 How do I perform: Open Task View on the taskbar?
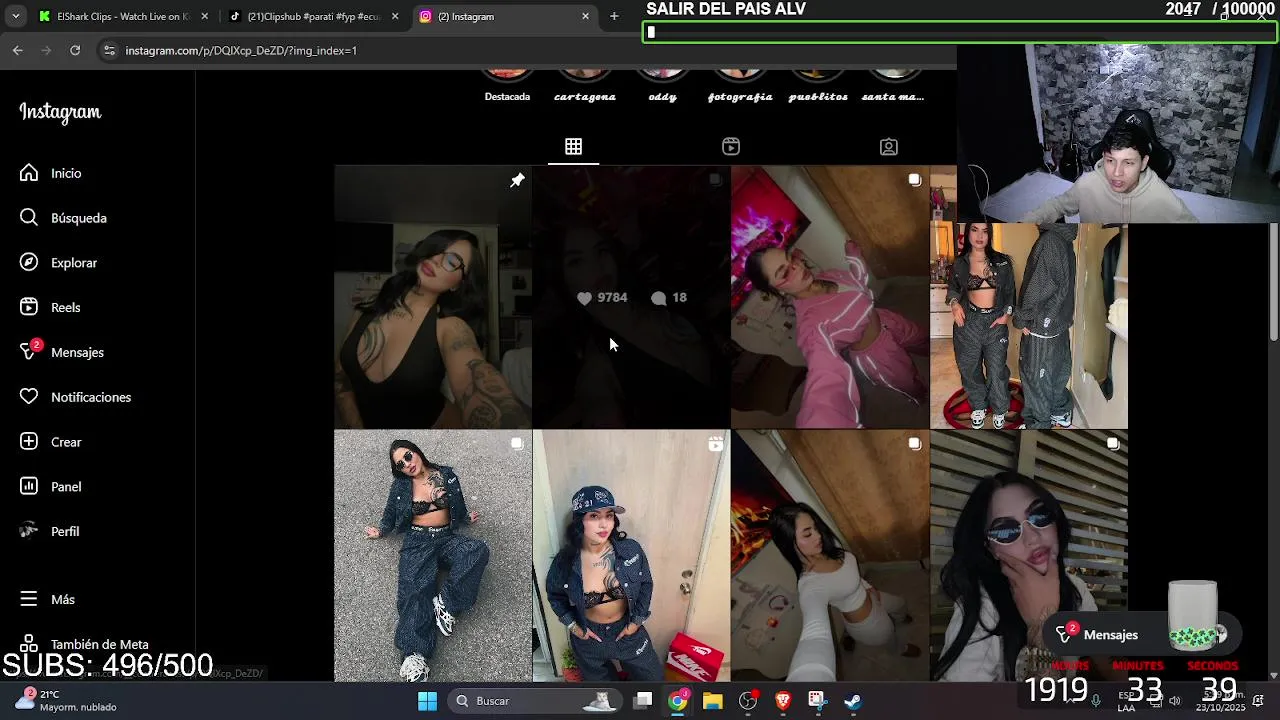tap(643, 701)
